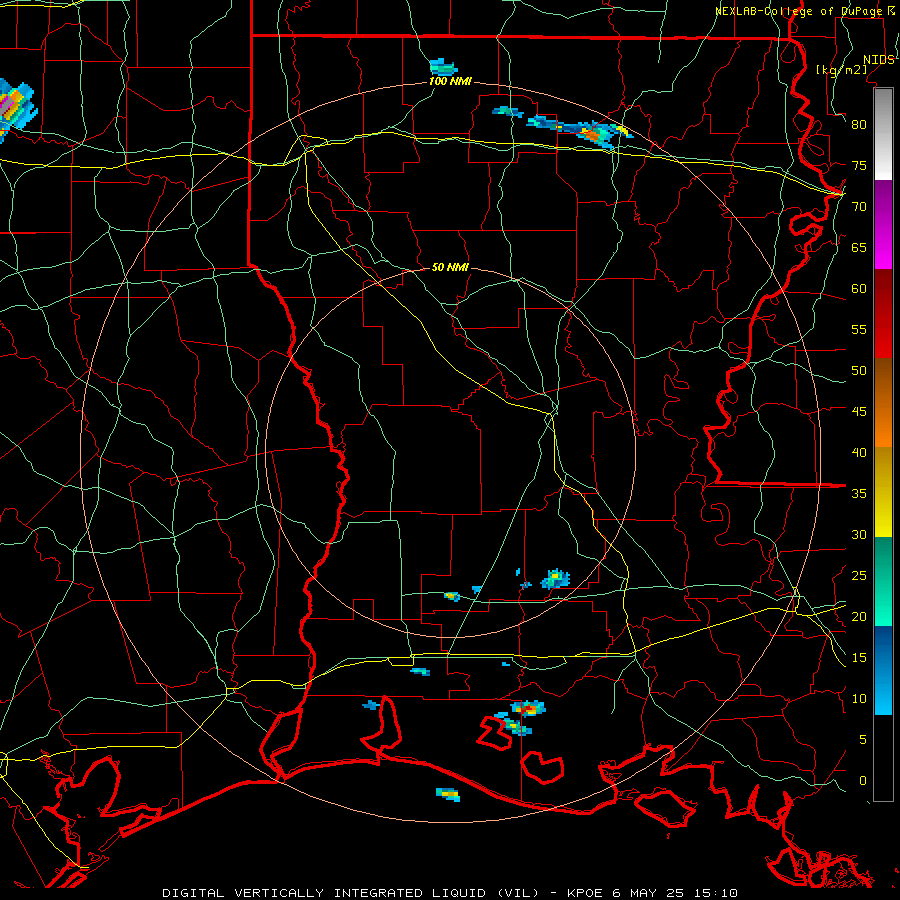Click the scale value 75
Screen dimensions: 900x900
[x=859, y=165]
